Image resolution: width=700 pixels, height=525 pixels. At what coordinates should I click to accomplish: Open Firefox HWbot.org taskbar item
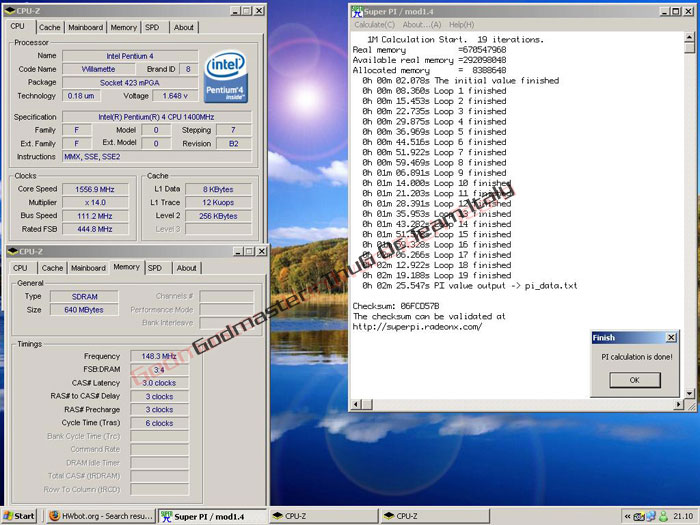[101, 516]
